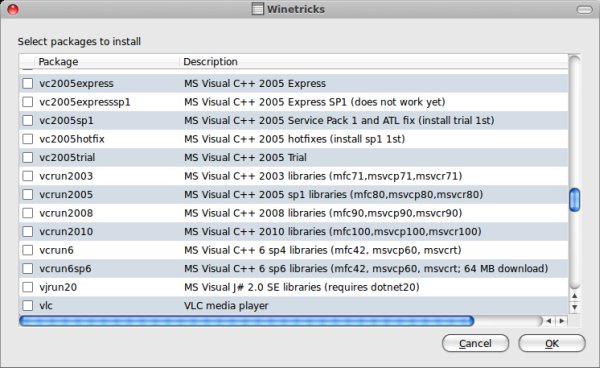Toggle the vc2005trial checkbox
This screenshot has height=368, width=600.
pos(28,157)
